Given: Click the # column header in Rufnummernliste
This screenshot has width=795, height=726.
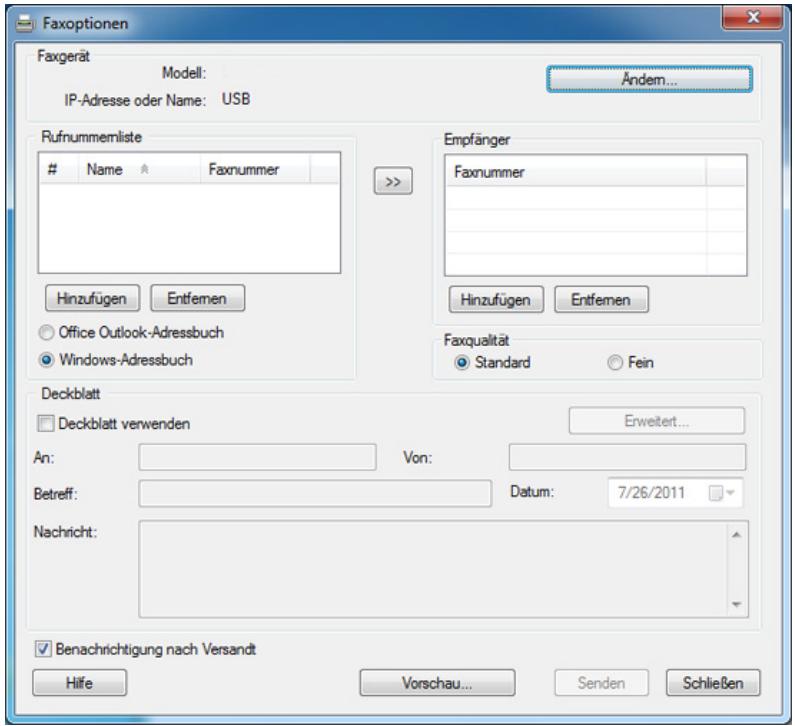Looking at the screenshot, I should coord(58,169).
